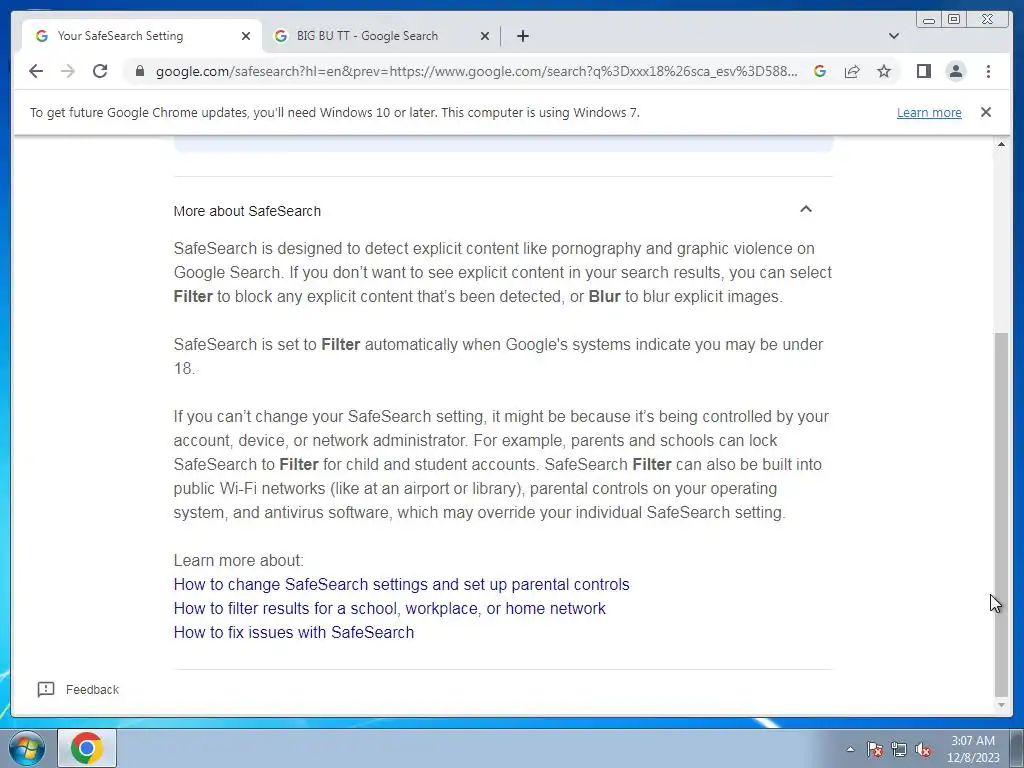Open How to fix issues with SafeSearch
The image size is (1024, 768).
[294, 633]
